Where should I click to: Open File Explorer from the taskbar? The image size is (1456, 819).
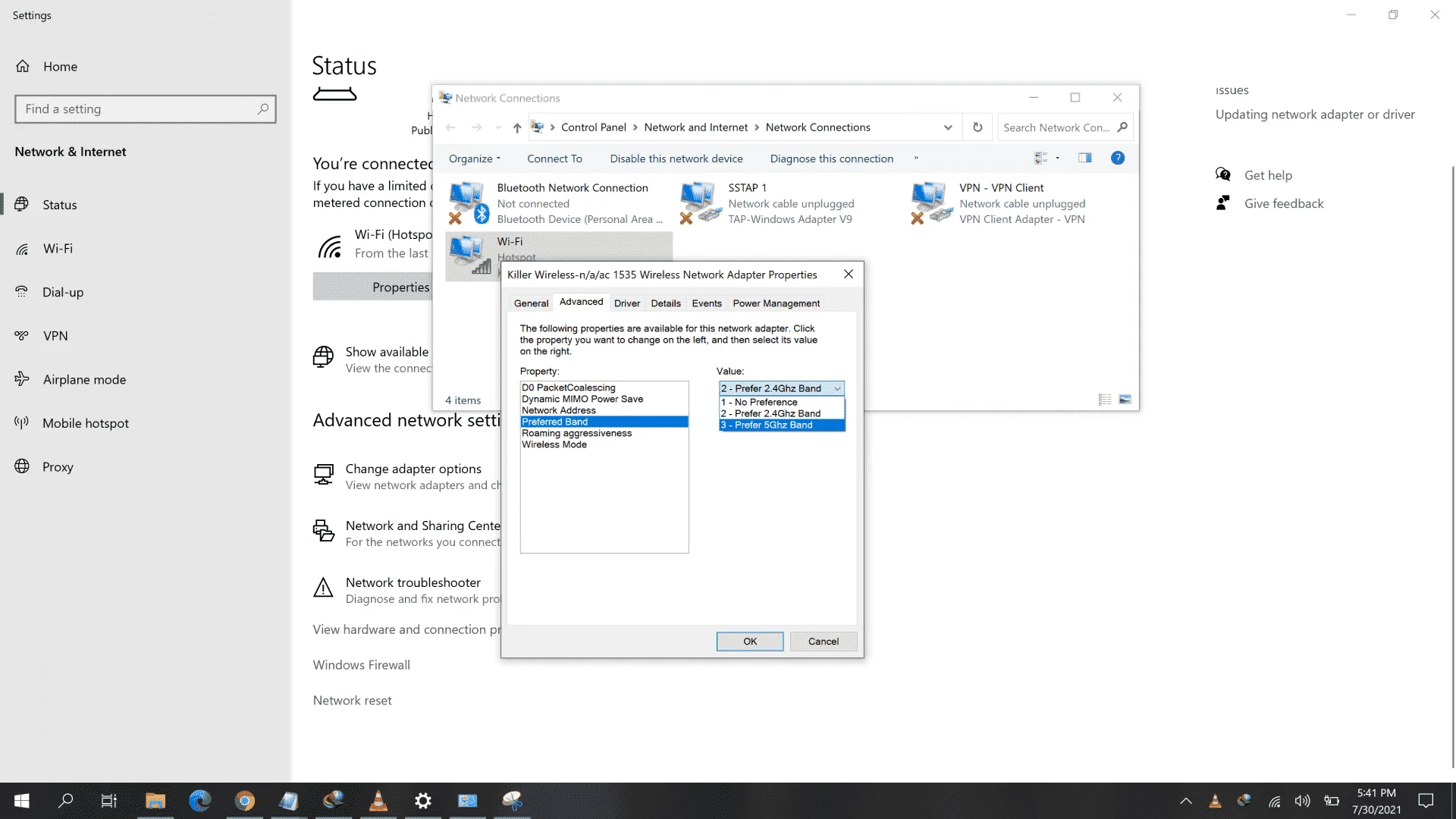pos(155,801)
